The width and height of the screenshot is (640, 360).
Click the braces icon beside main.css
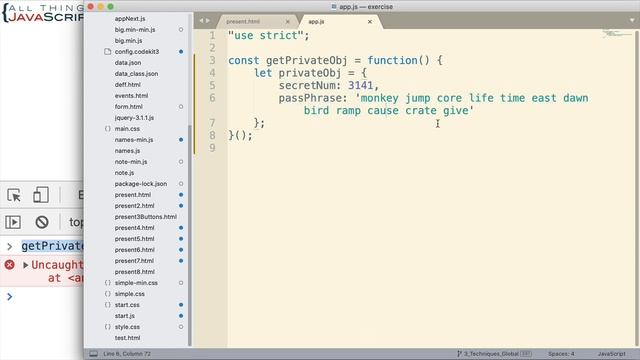point(107,129)
